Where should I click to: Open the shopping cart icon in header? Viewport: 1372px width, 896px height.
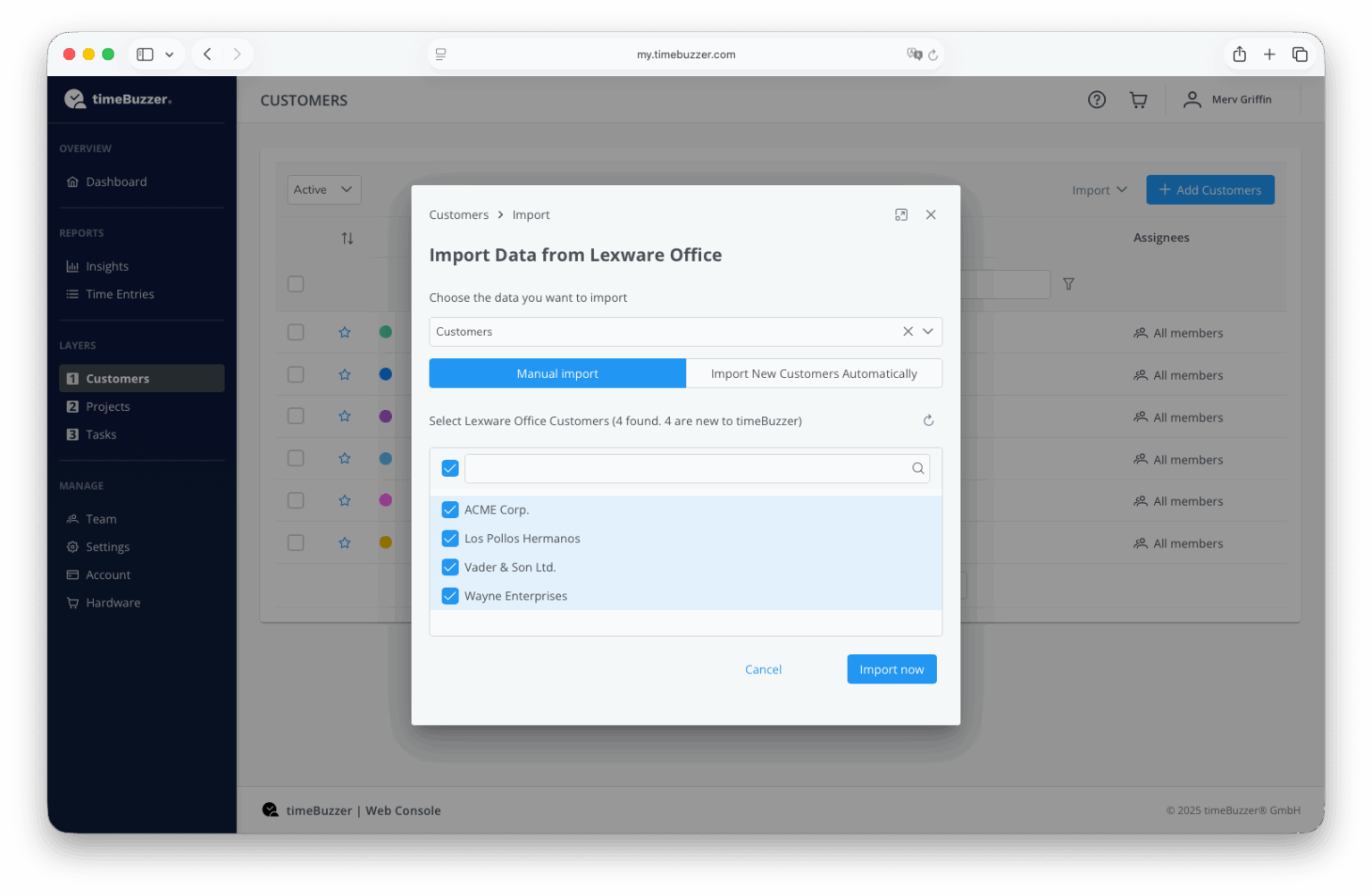point(1138,100)
